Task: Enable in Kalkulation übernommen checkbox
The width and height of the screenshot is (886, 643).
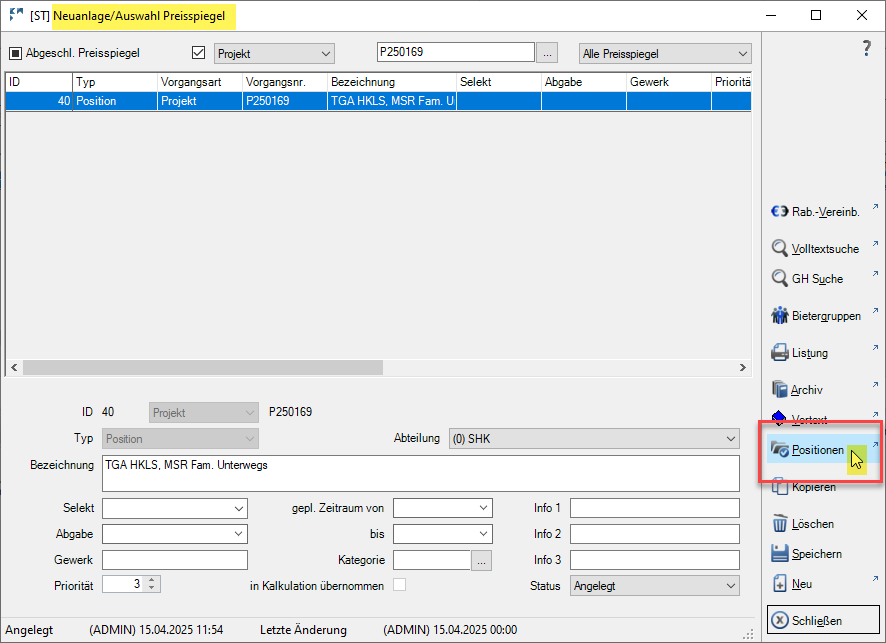Action: click(x=400, y=585)
